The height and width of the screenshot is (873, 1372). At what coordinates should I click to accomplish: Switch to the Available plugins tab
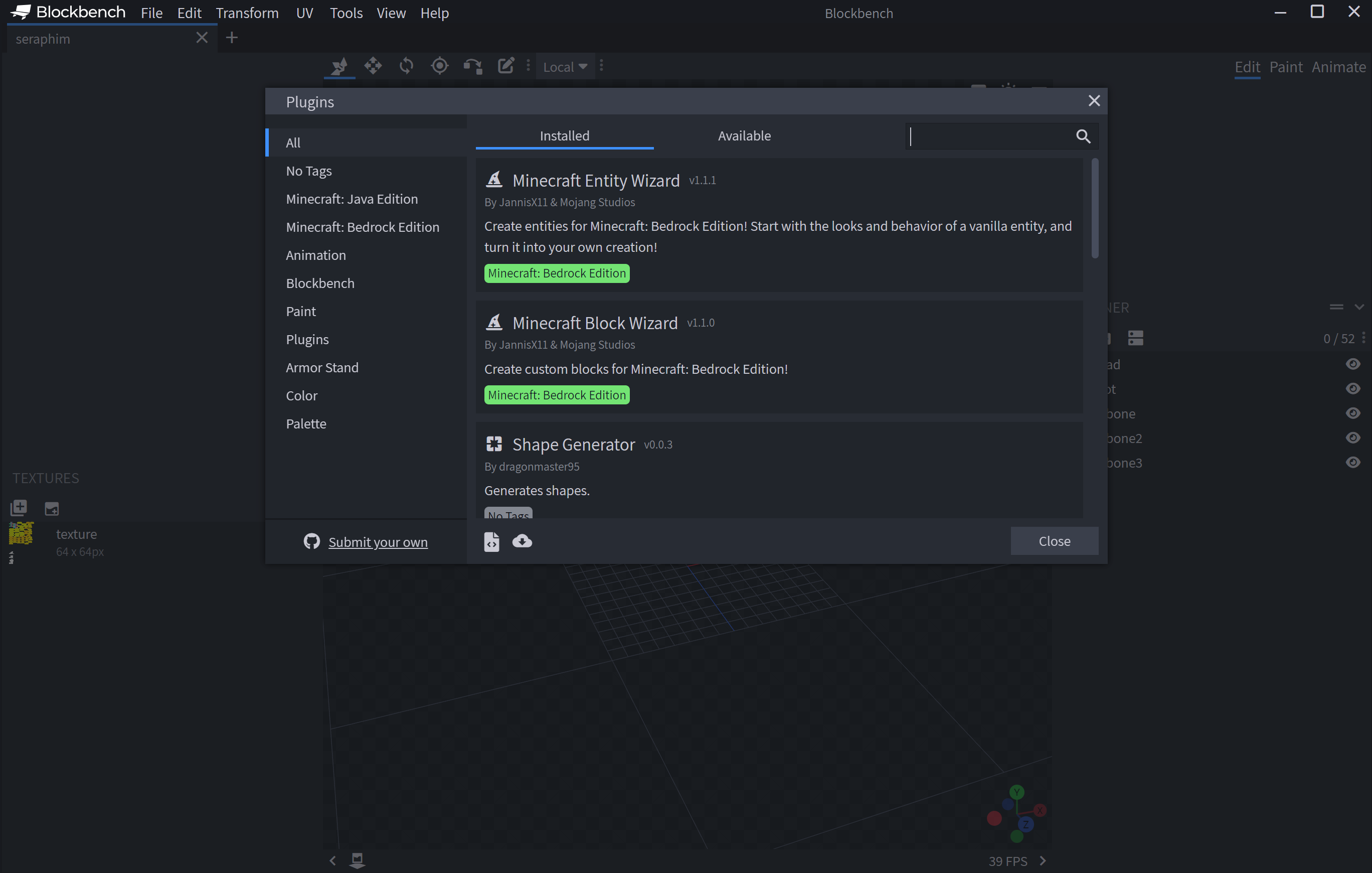click(x=744, y=135)
